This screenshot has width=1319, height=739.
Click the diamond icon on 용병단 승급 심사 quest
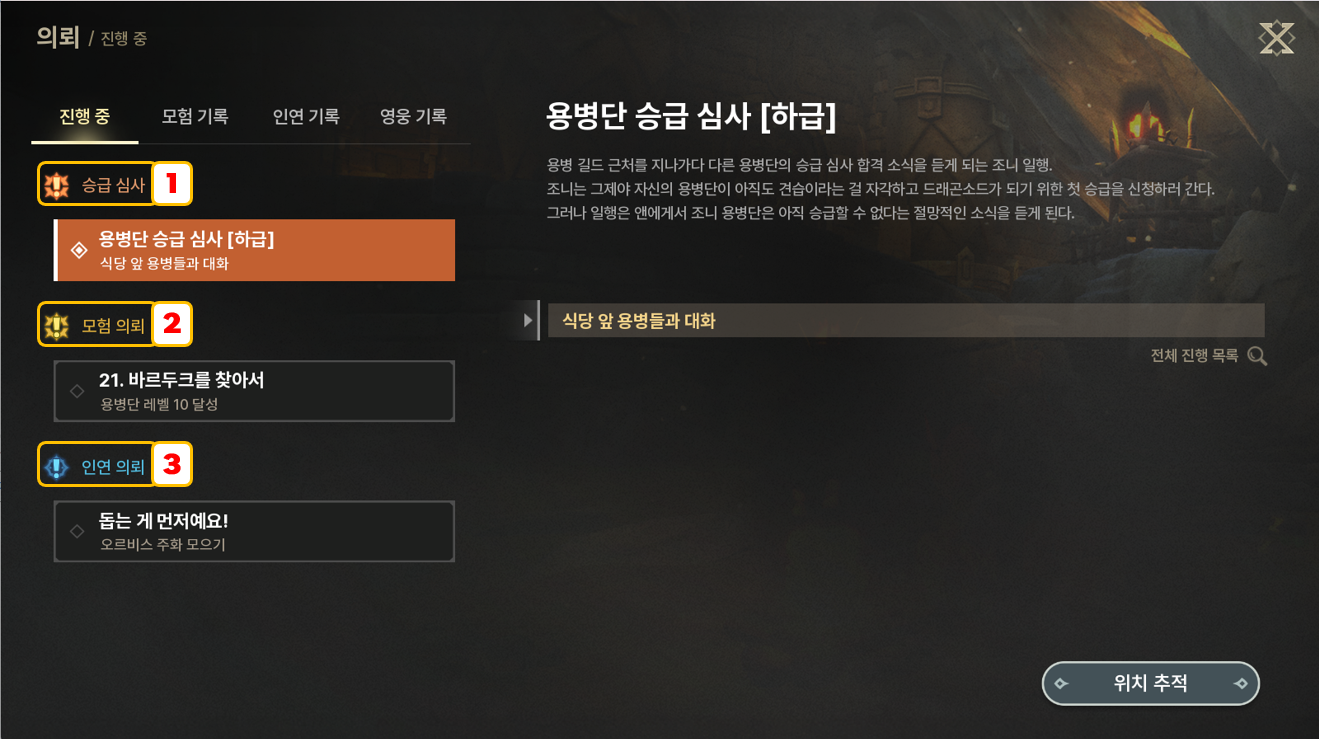(x=79, y=250)
